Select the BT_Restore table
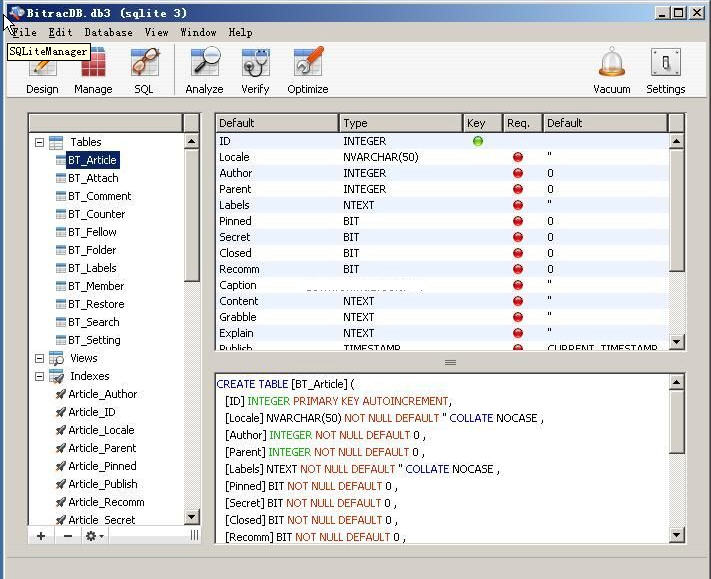Screen dimensions: 711x579 pyautogui.click(x=96, y=304)
